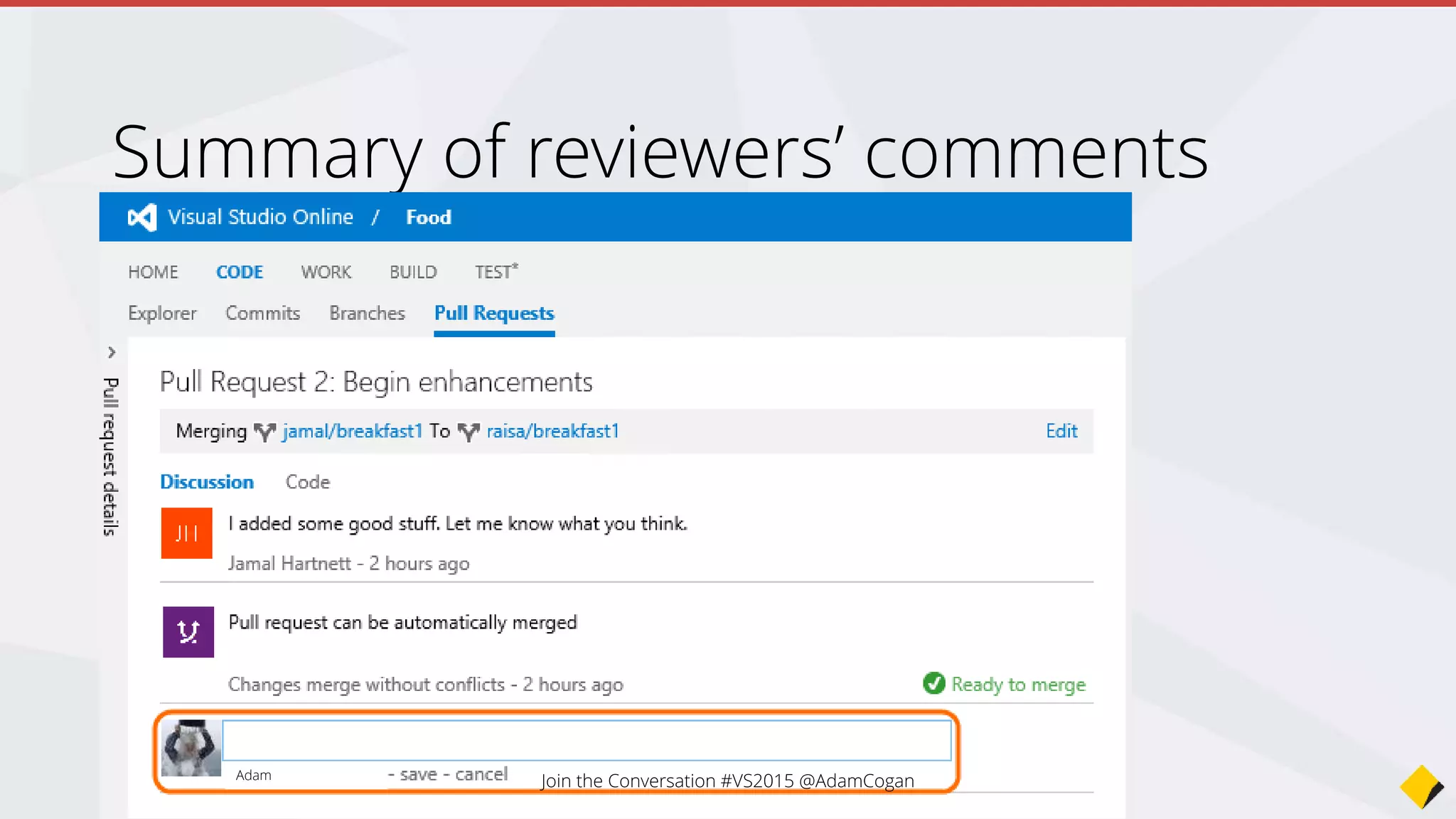The height and width of the screenshot is (819, 1456).
Task: Select the CODE menu tab
Action: (x=240, y=272)
